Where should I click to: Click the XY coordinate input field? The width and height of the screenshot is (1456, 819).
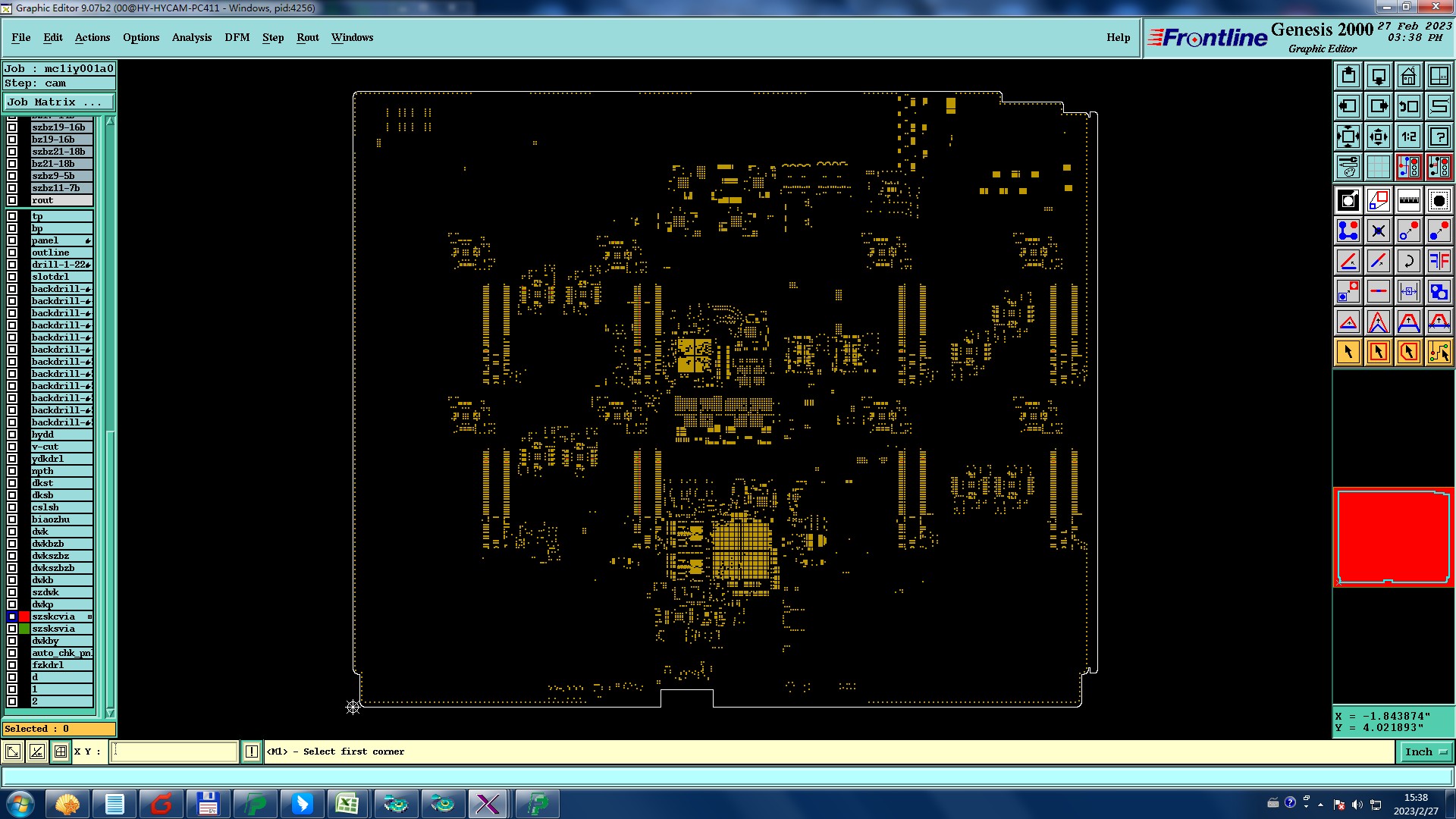tap(174, 752)
